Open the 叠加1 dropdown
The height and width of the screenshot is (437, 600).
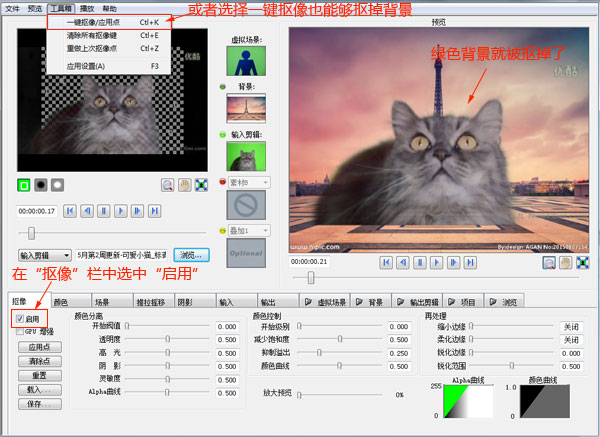(x=249, y=231)
